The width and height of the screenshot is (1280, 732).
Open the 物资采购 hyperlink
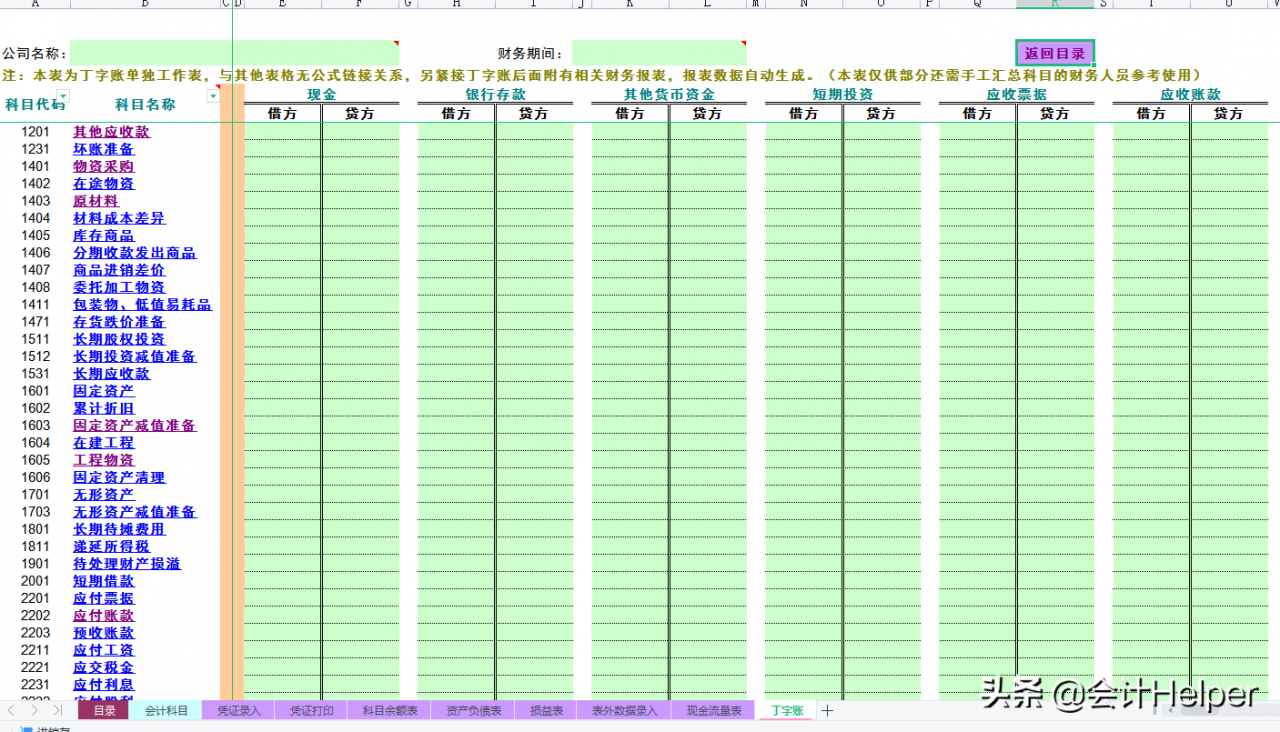coord(103,166)
